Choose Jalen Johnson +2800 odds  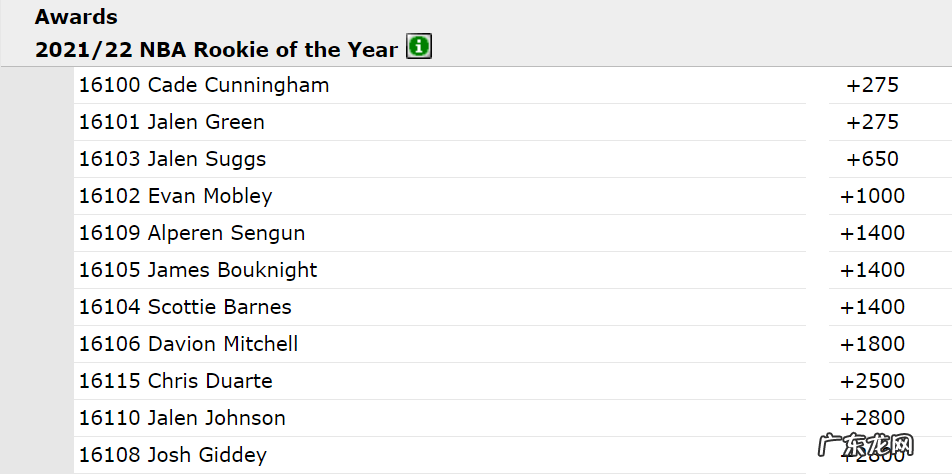(872, 418)
